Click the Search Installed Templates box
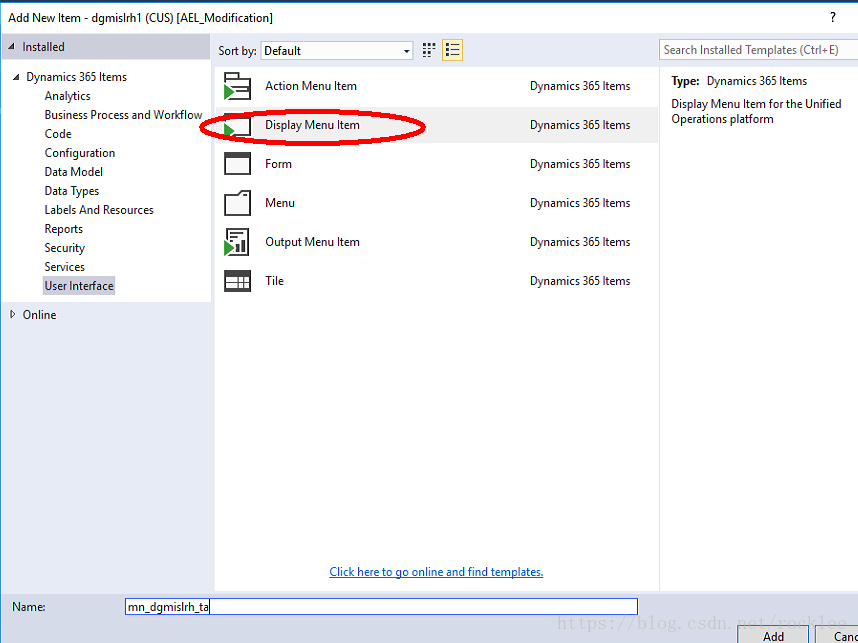The height and width of the screenshot is (643, 858). [x=758, y=50]
